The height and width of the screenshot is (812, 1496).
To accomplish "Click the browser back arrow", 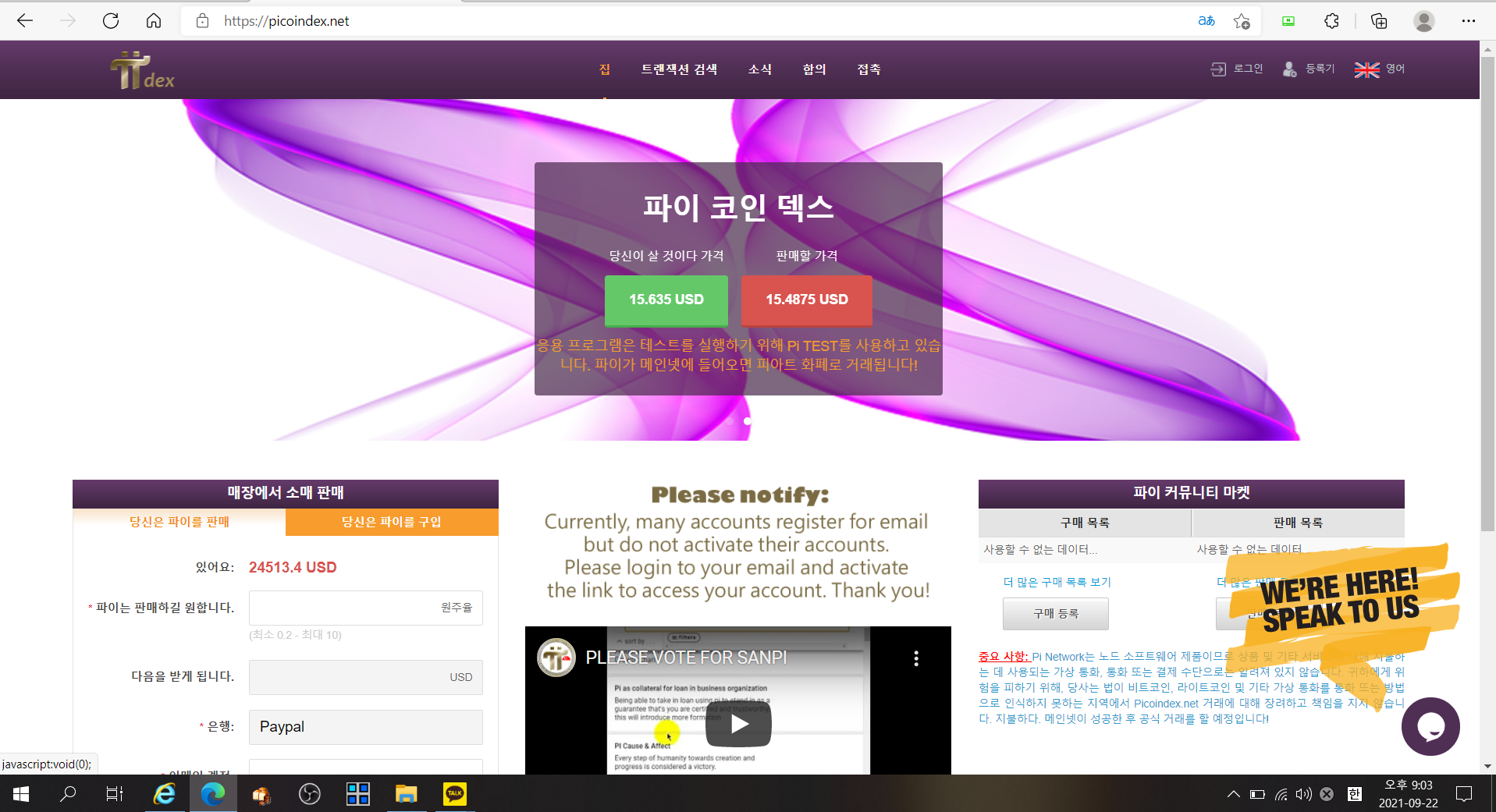I will [25, 21].
